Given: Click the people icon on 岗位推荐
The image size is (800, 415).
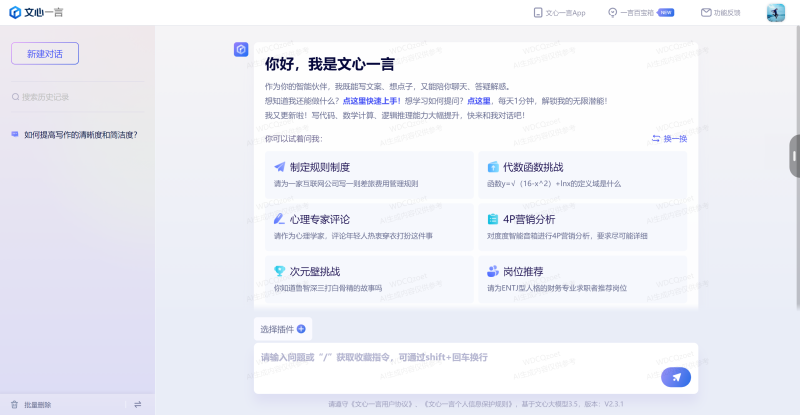Looking at the screenshot, I should click(493, 271).
